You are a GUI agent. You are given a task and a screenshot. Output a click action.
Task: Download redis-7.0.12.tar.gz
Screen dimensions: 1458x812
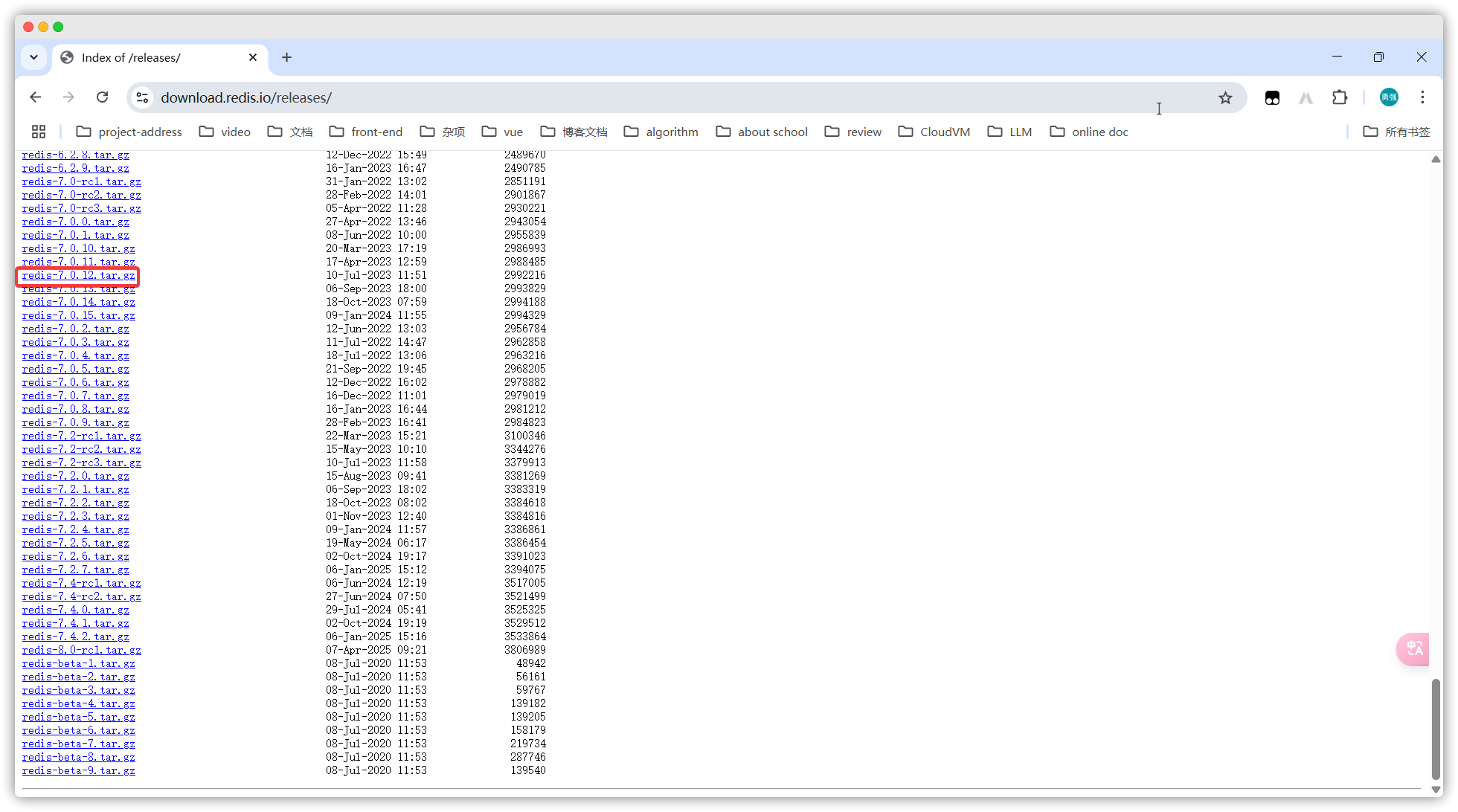pos(78,275)
